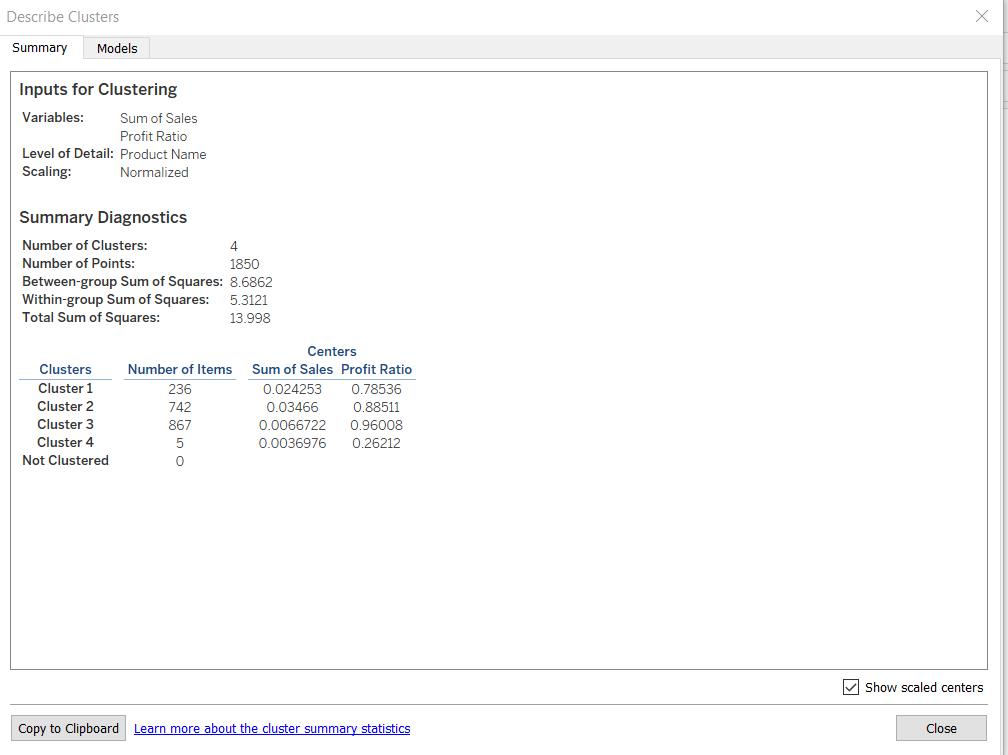Toggle the Show scaled centers checkbox
Image resolution: width=1008 pixels, height=755 pixels.
[x=851, y=687]
